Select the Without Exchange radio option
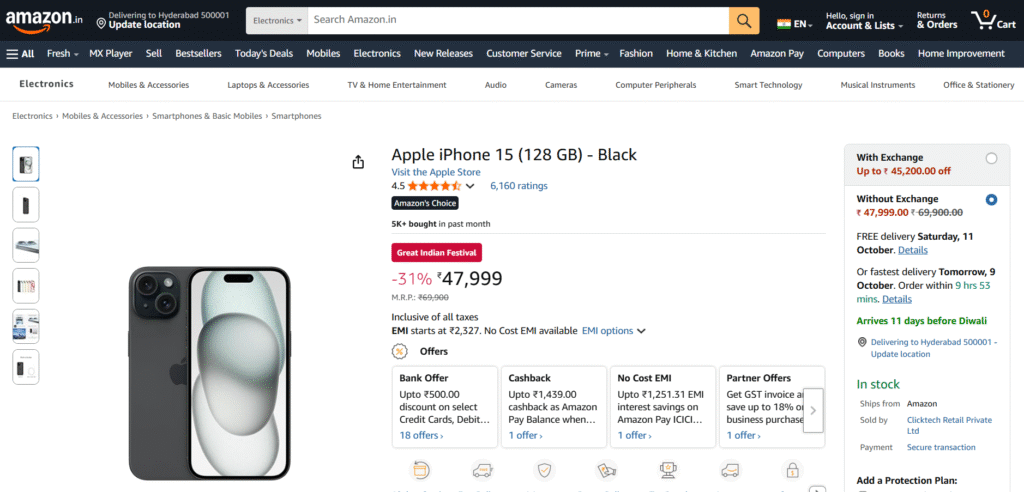The height and width of the screenshot is (492, 1024). (991, 200)
